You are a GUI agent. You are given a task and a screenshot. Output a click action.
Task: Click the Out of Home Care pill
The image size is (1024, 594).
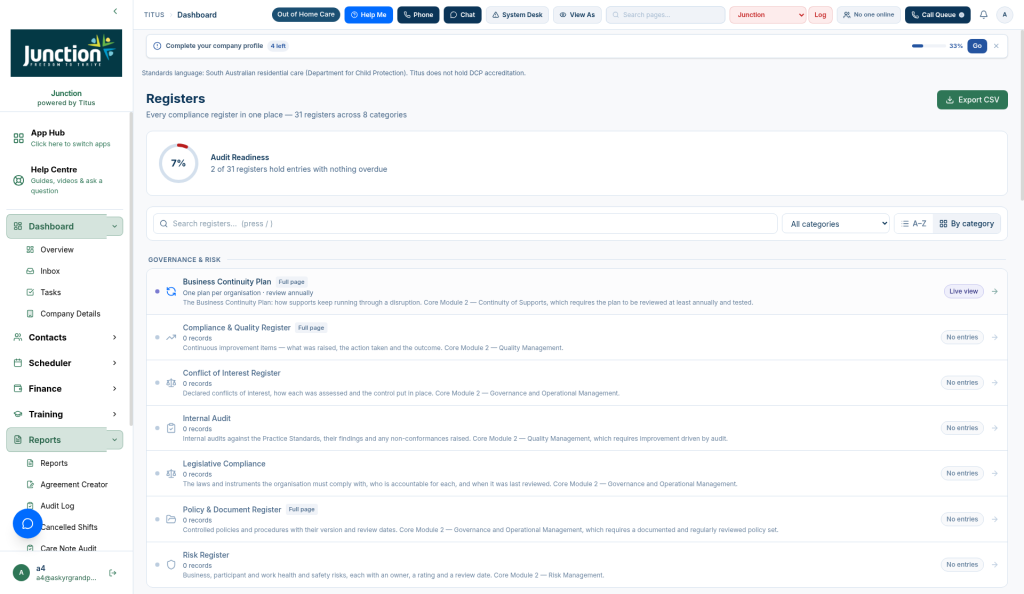pos(306,14)
